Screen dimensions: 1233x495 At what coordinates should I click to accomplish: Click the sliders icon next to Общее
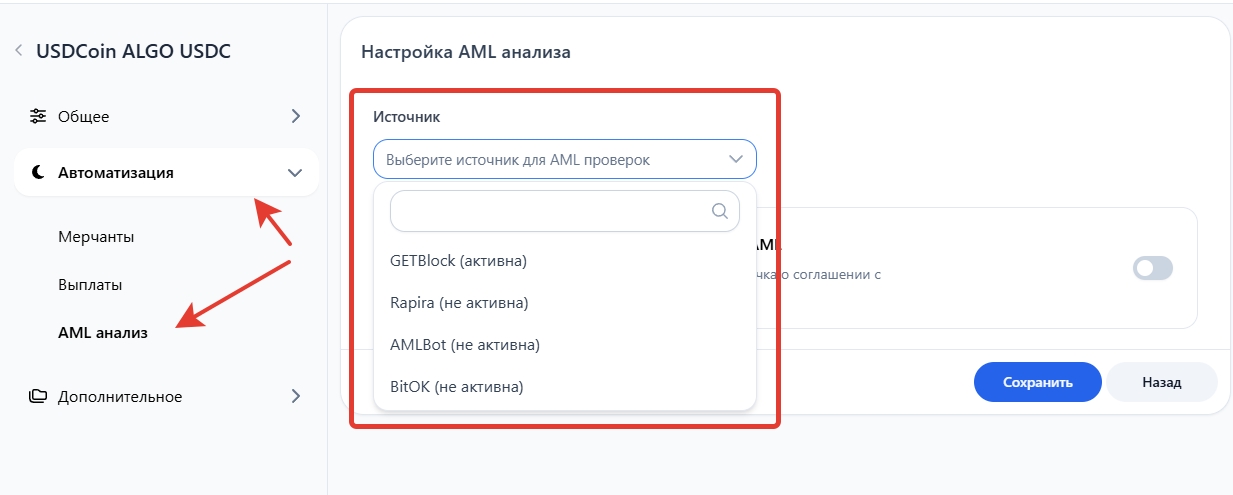click(x=38, y=116)
